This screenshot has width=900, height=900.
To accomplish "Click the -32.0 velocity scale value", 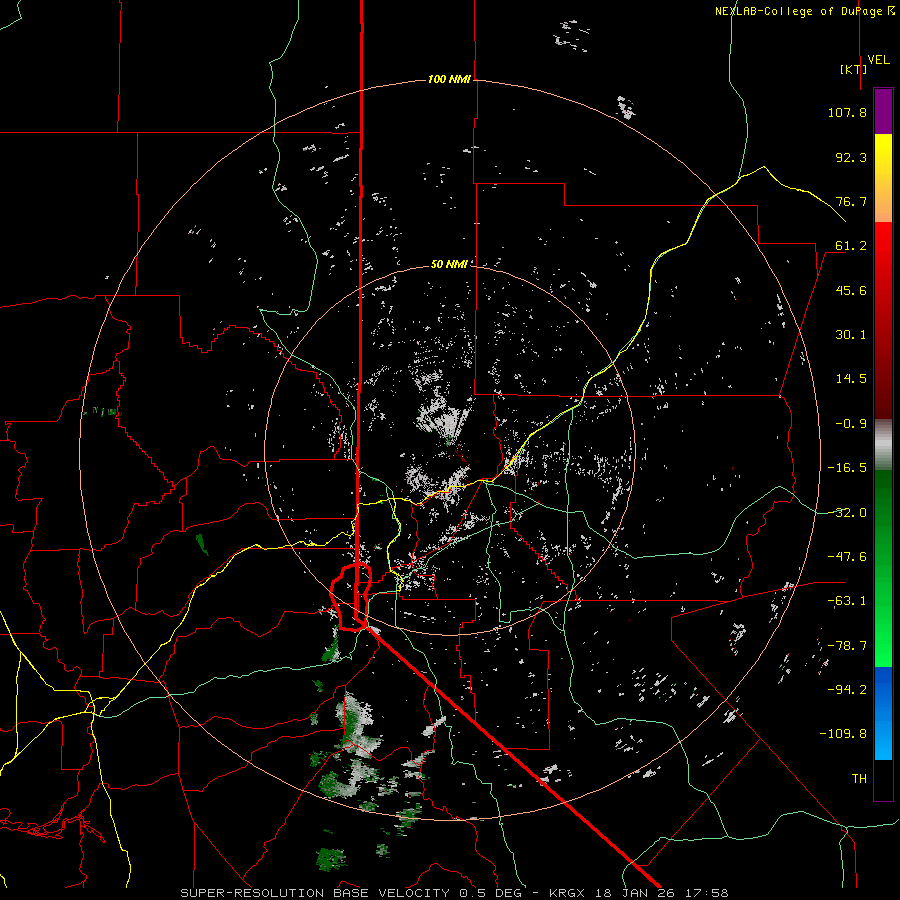I will 847,513.
